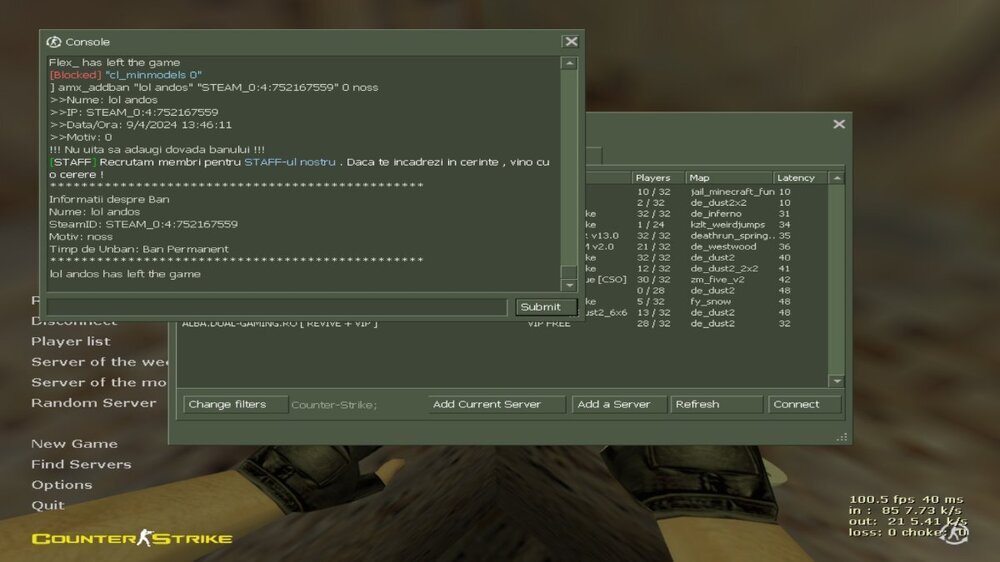Choose Random Server from the menu
The image size is (1000, 562).
(93, 403)
